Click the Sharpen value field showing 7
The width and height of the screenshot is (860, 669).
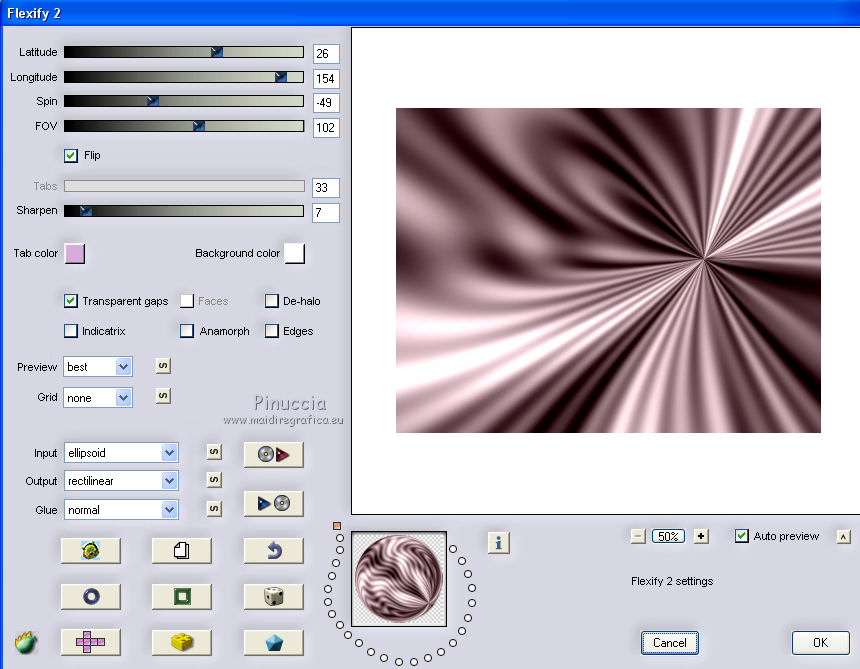point(326,212)
